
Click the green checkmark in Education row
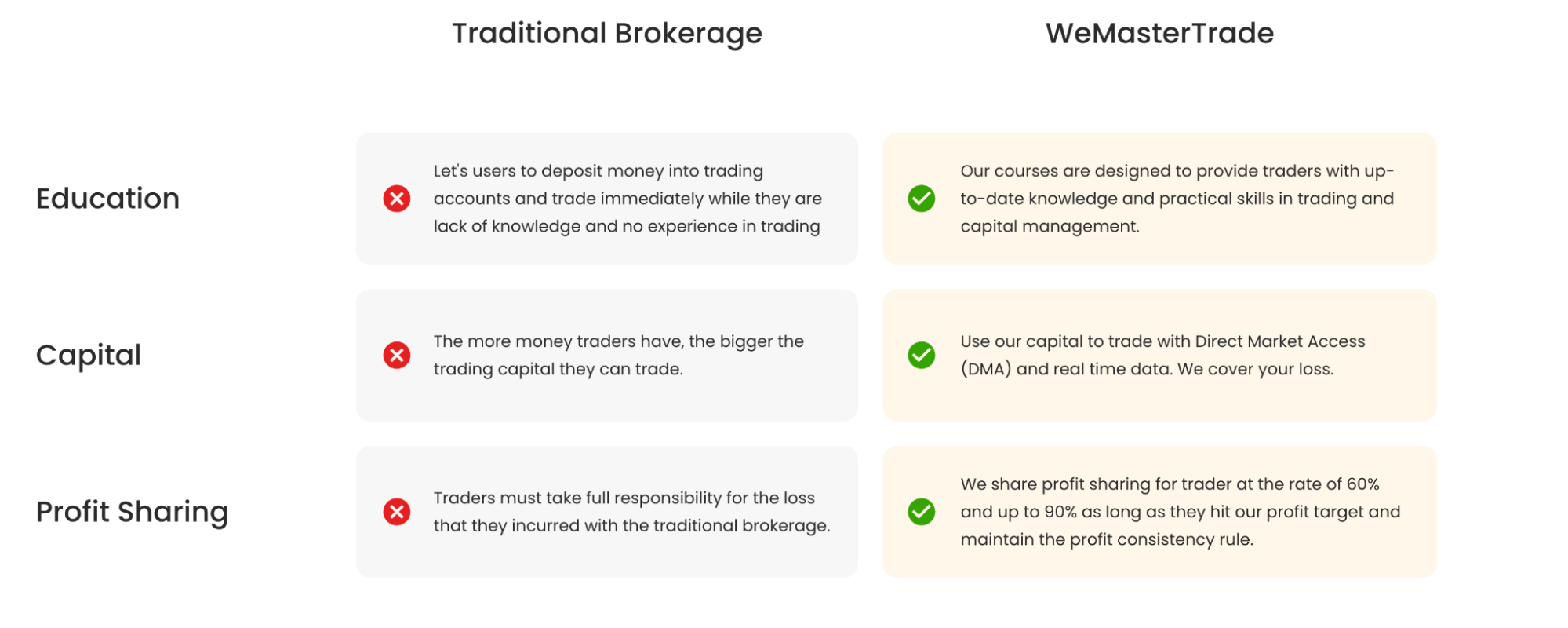922,199
